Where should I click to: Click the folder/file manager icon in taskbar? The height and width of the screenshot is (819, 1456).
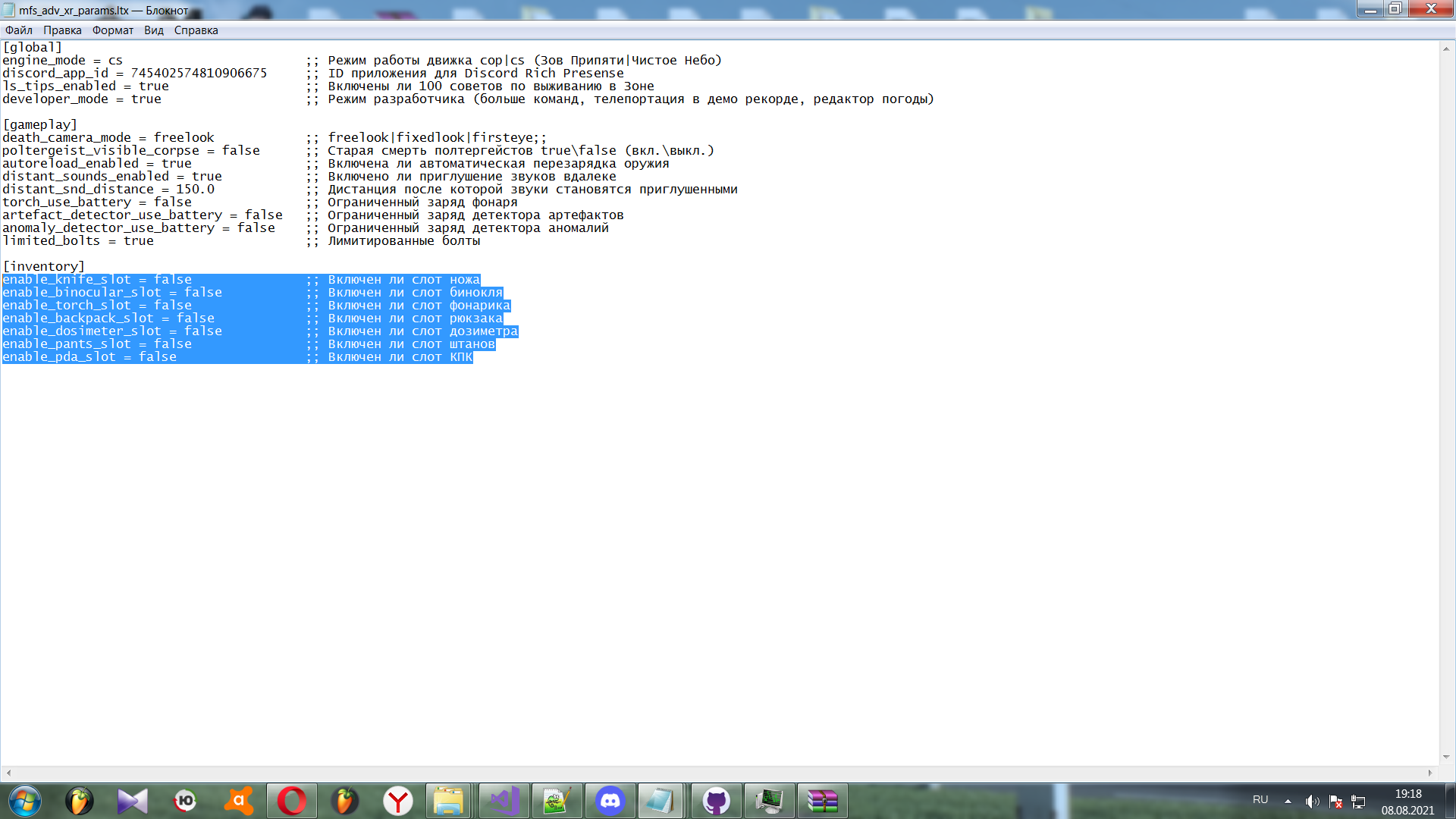point(449,800)
